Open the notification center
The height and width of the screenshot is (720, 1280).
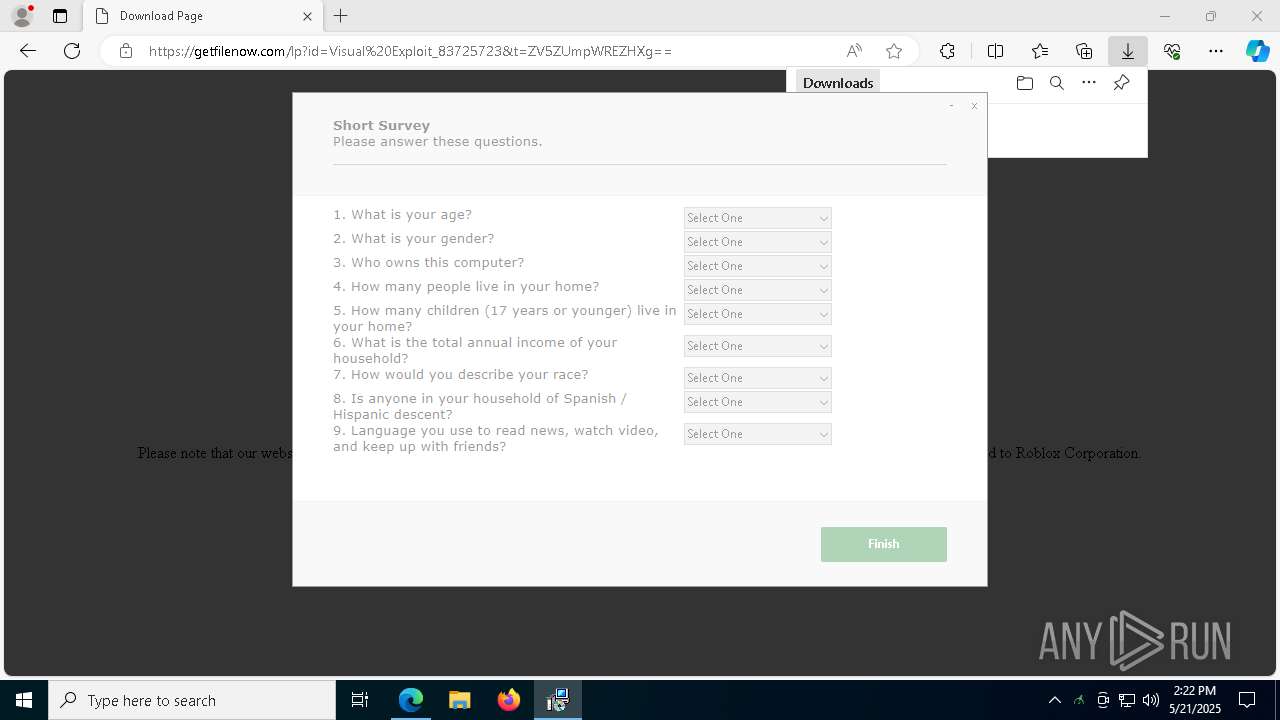tap(1247, 700)
